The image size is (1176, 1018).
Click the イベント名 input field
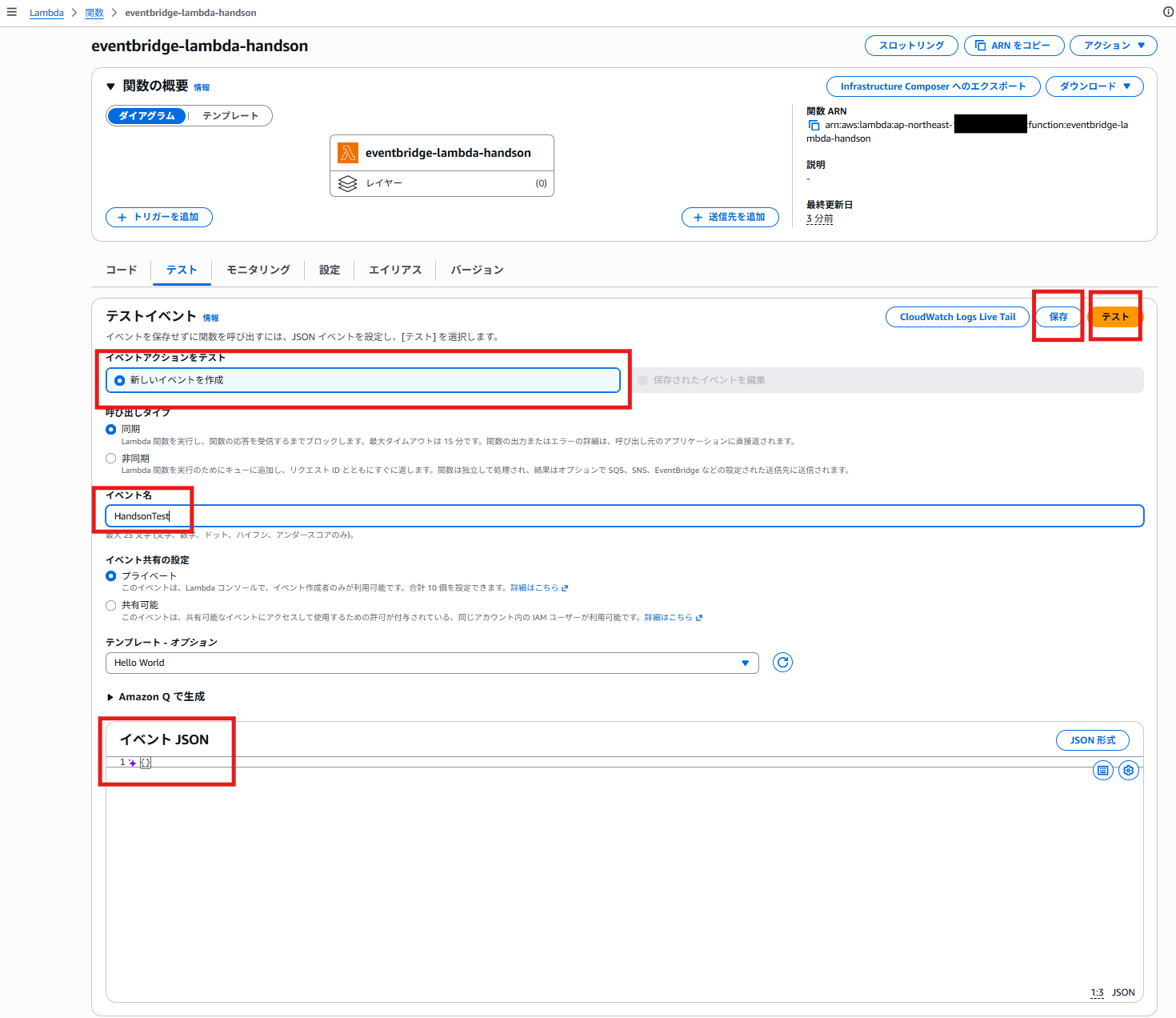pyautogui.click(x=625, y=516)
